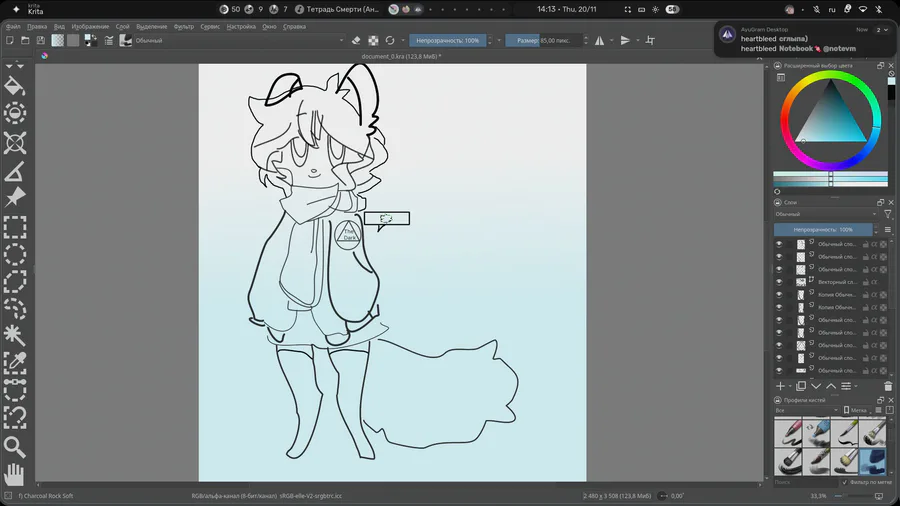Open the fill gradients button
Screen dimensions: 900x506
(x=58, y=40)
